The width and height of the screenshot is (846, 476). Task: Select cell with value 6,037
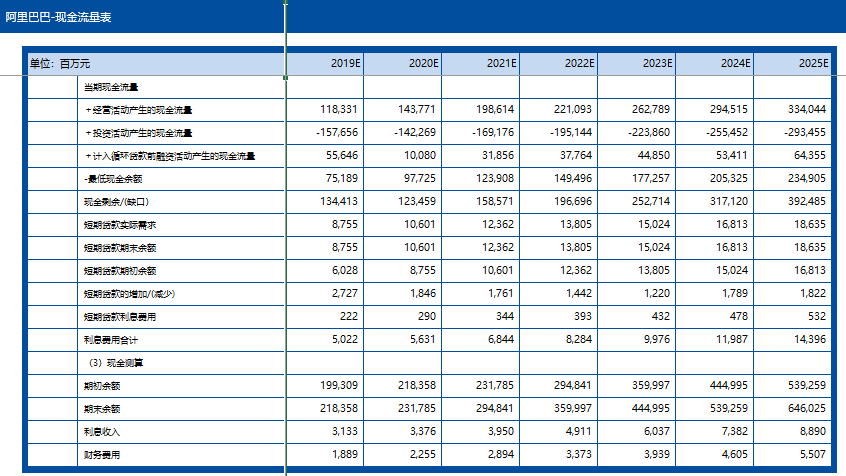click(637, 432)
